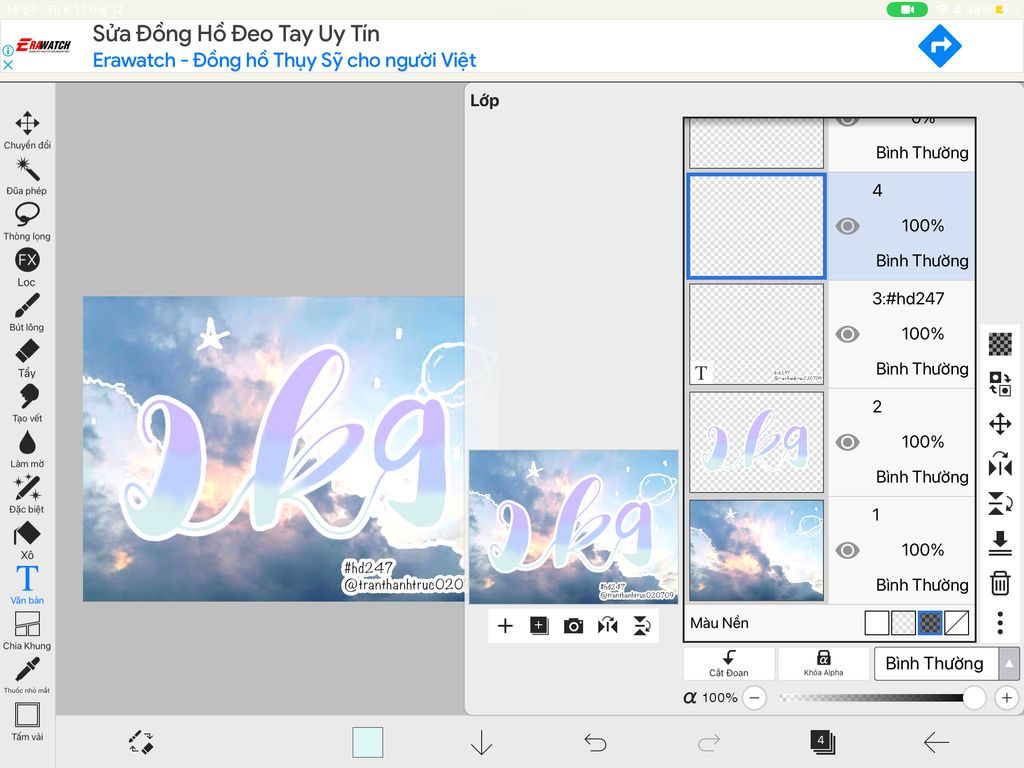
Task: Flip layer vertically in the bottom layer toolbar
Action: [642, 626]
